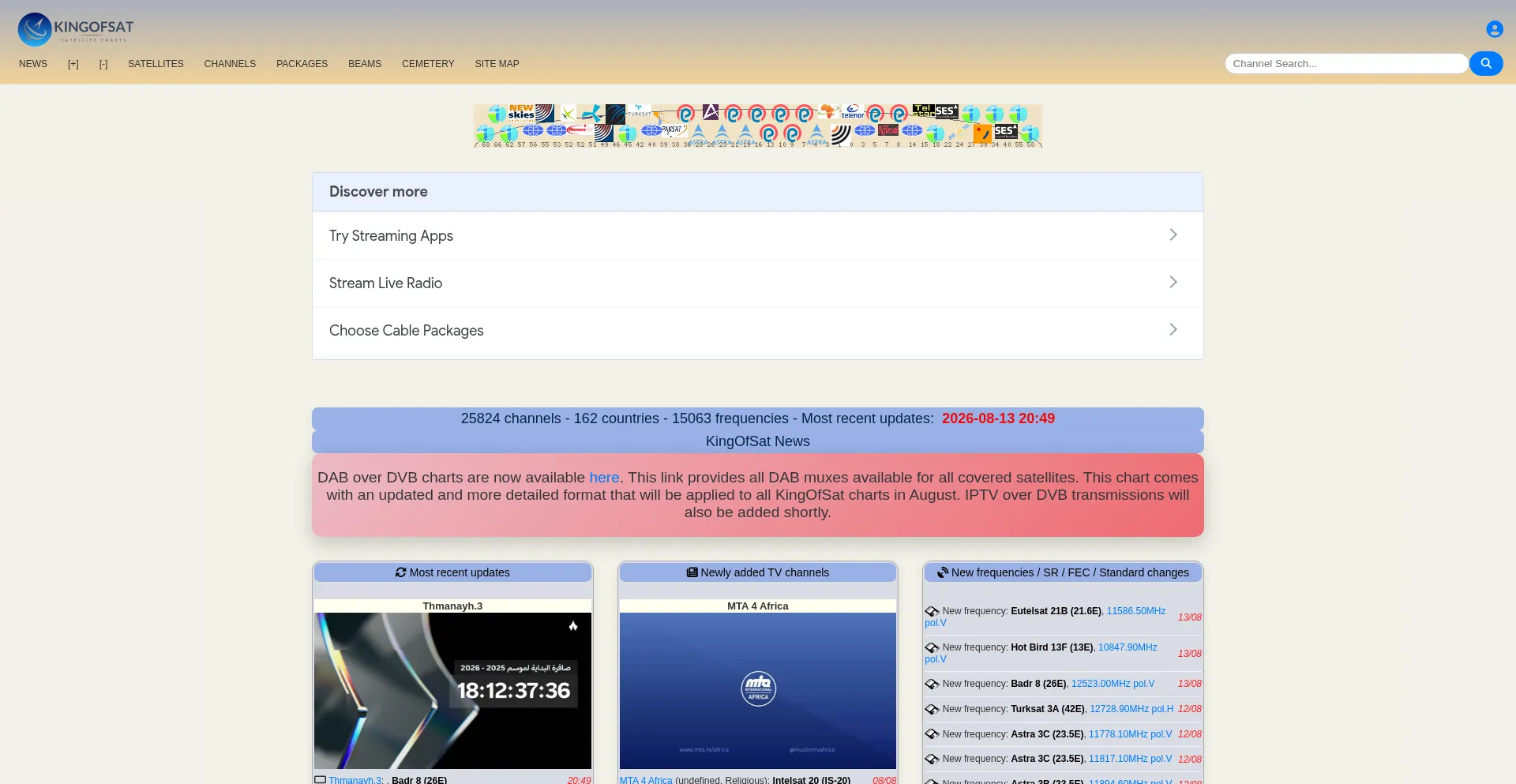Click the Thmanayh.3 title above the preview
The height and width of the screenshot is (784, 1516).
452,606
